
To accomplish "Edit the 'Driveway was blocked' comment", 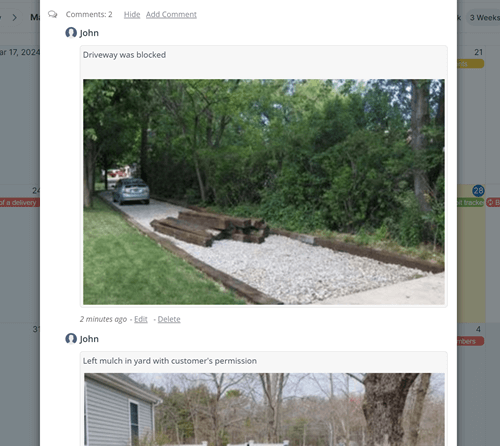I will (x=141, y=319).
